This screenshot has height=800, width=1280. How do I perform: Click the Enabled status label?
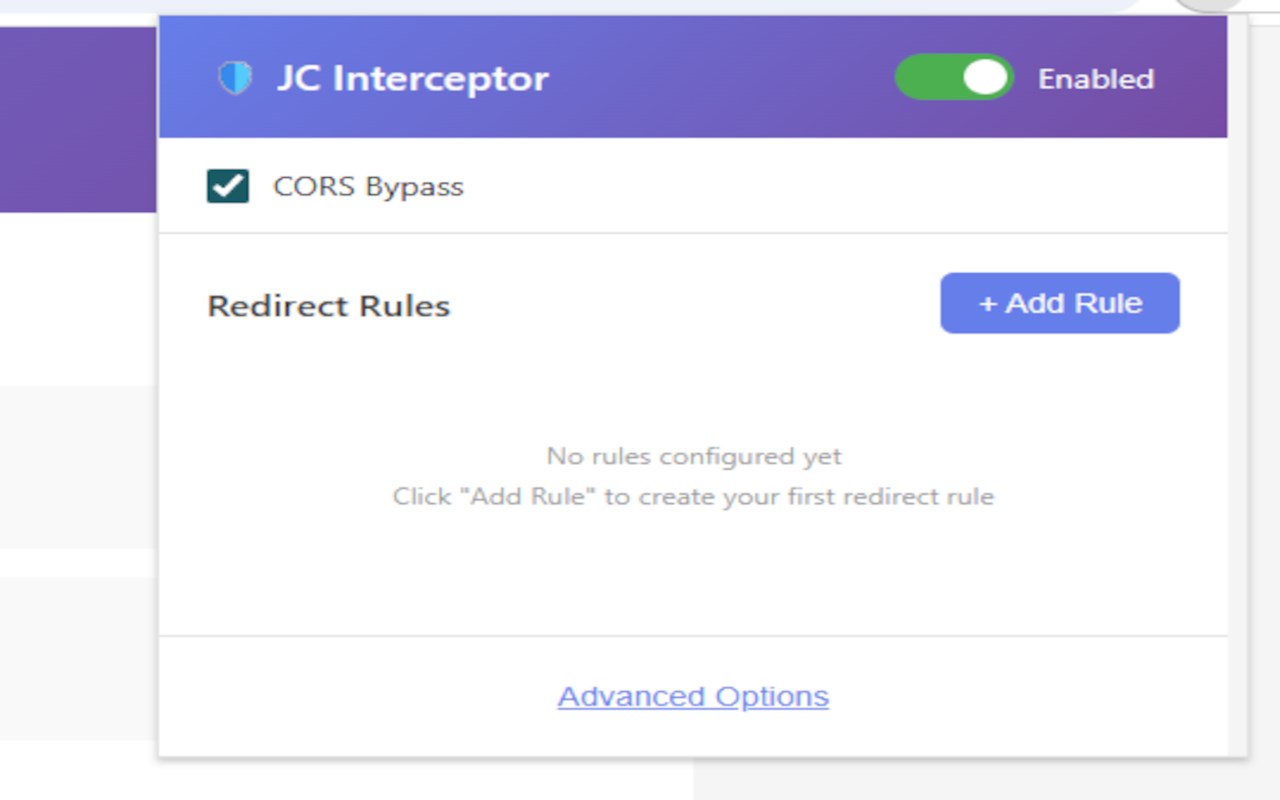(x=1096, y=79)
